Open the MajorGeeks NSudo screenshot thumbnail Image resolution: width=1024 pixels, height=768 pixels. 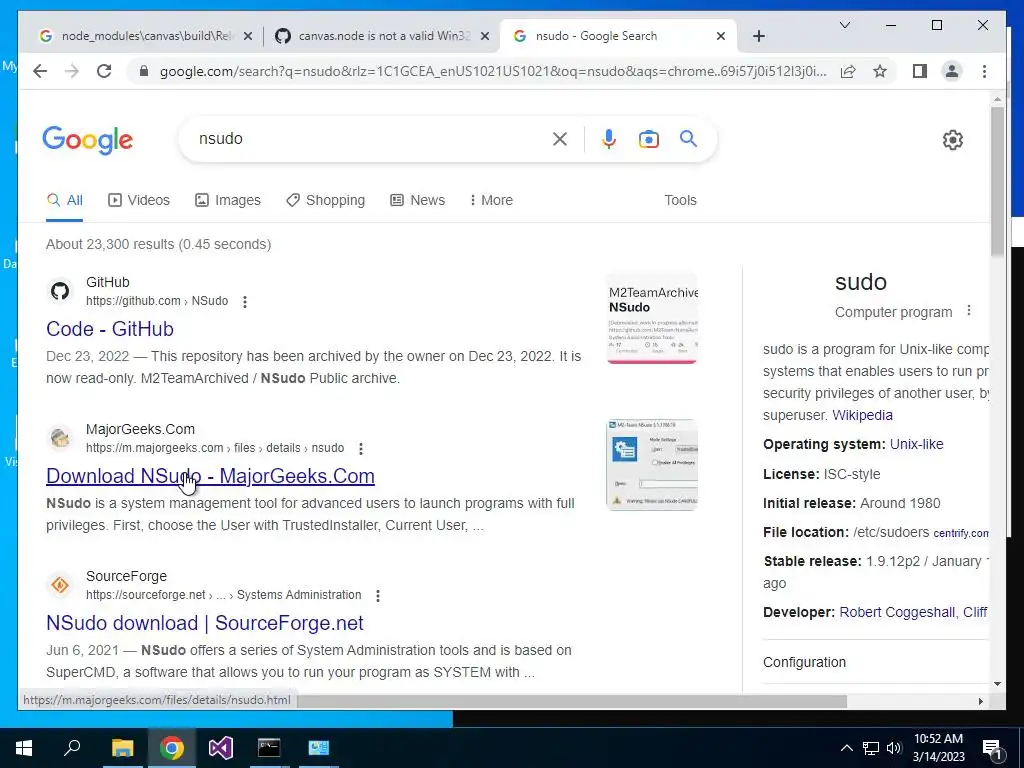(652, 465)
